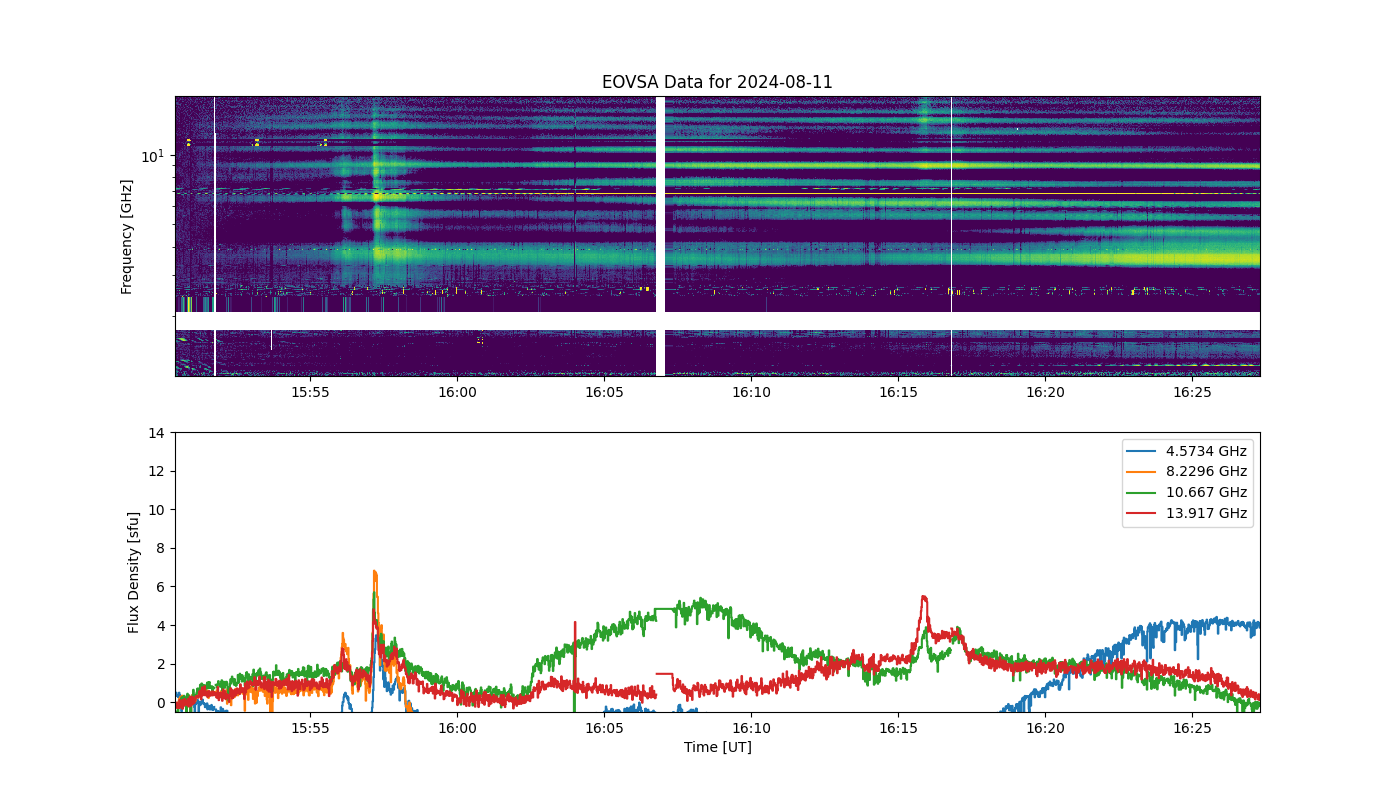1400x800 pixels.
Task: Click the red curve's sharp peak near 16:16
Action: tap(924, 597)
